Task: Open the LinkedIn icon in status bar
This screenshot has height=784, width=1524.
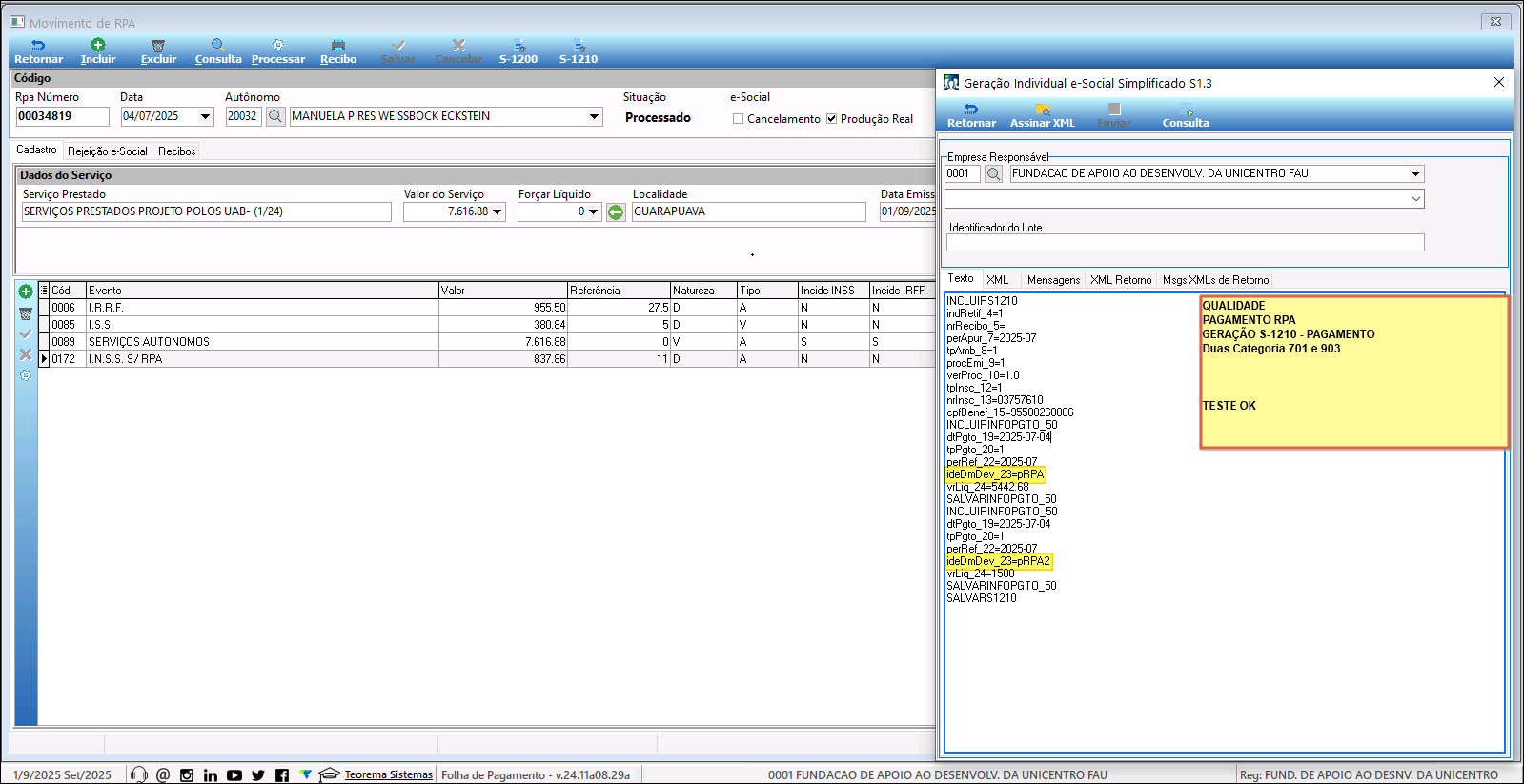Action: tap(211, 774)
